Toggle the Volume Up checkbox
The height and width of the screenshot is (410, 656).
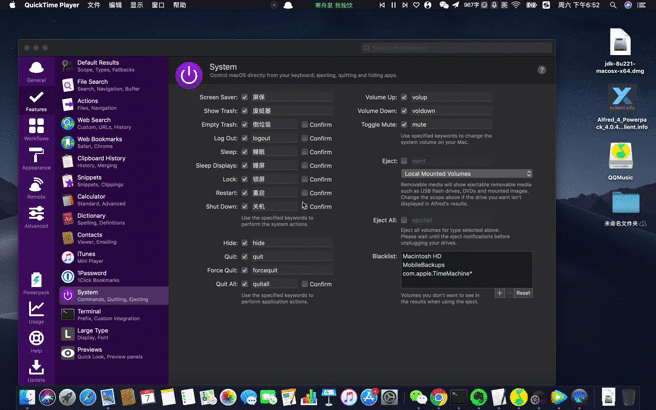click(404, 97)
